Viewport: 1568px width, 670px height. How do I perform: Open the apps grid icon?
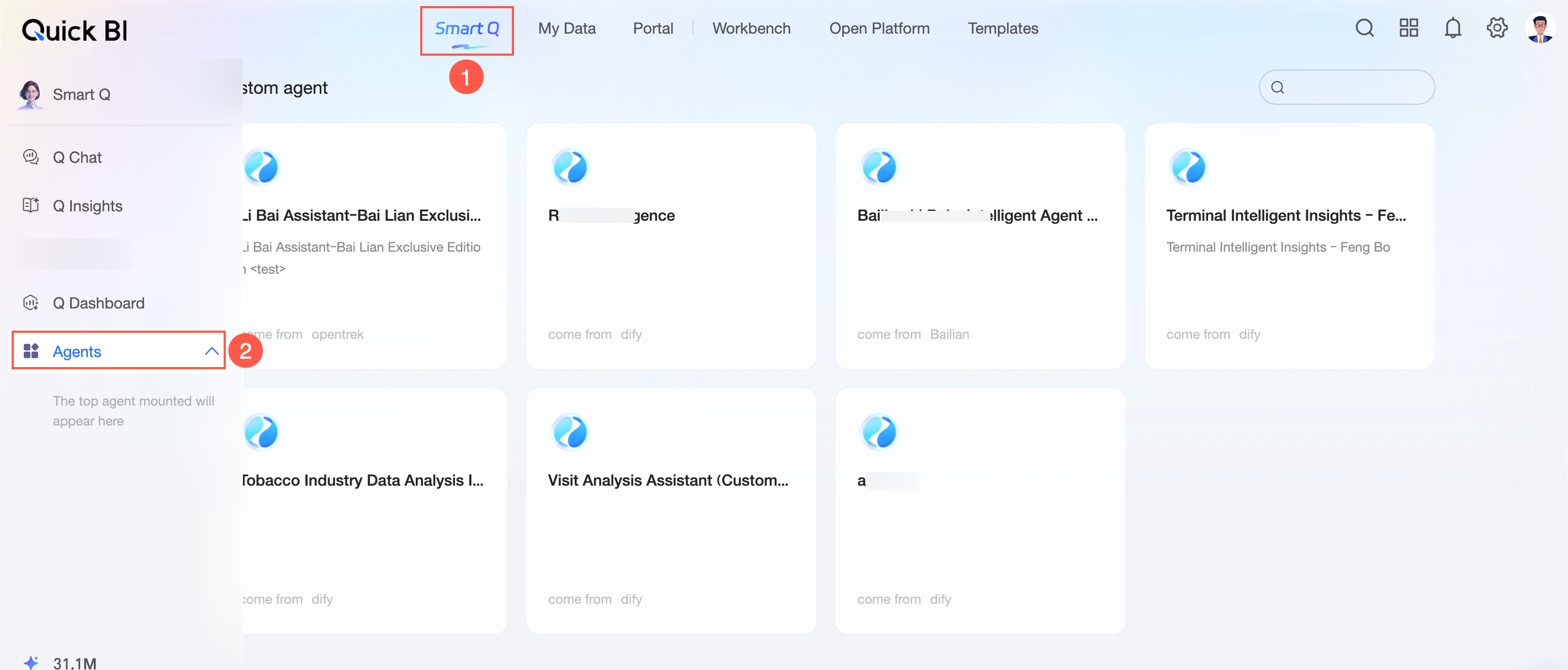[1408, 28]
